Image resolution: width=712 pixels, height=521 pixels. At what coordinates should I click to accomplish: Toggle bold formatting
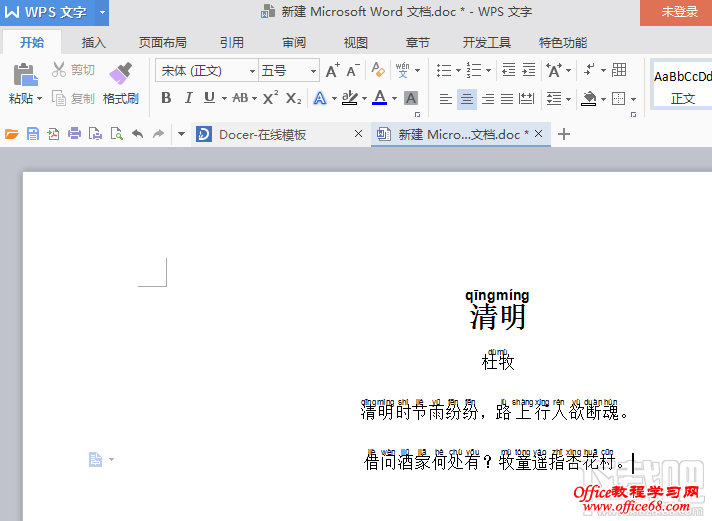(x=166, y=98)
